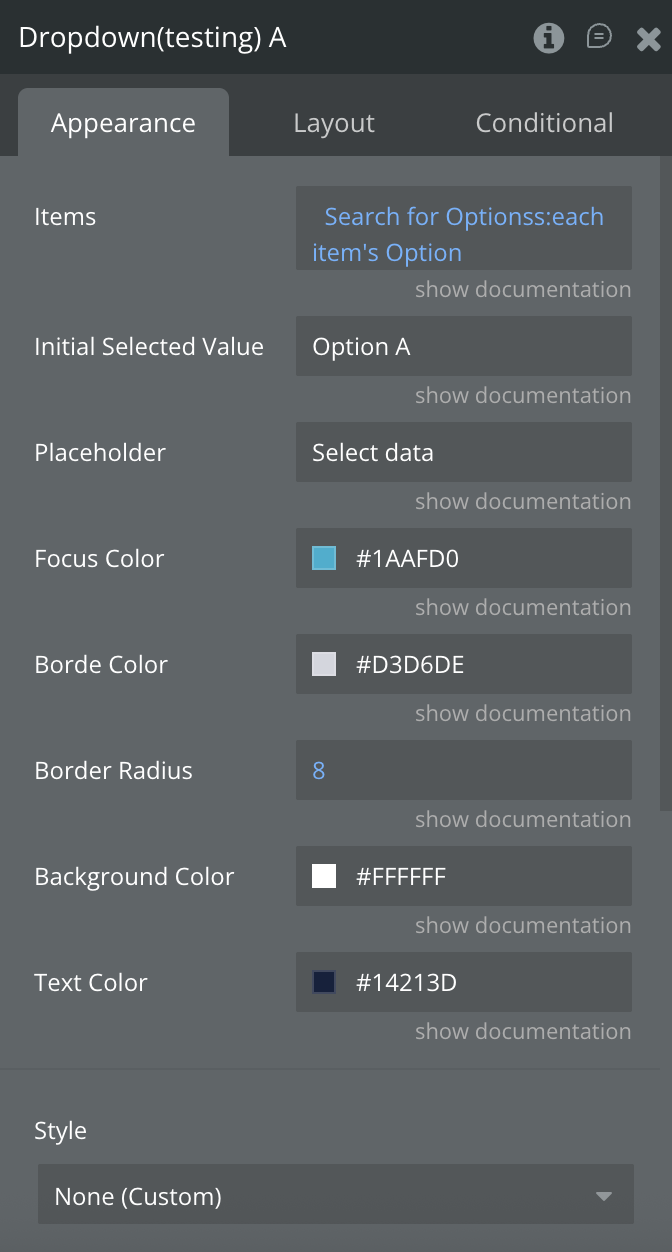Click the Initial Selected Value field
Image resolution: width=672 pixels, height=1252 pixels.
(463, 347)
